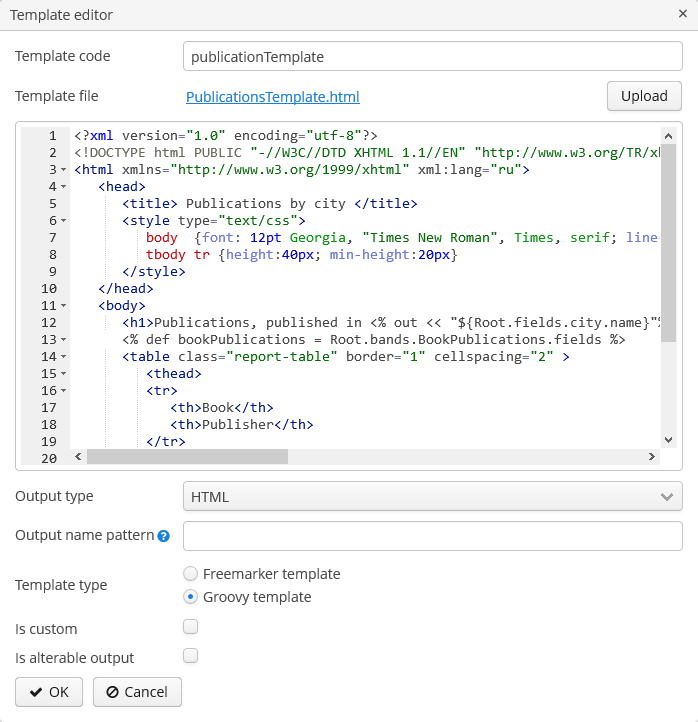Image resolution: width=698 pixels, height=722 pixels.
Task: Click the <th>Book</th> code line
Action: (x=222, y=408)
